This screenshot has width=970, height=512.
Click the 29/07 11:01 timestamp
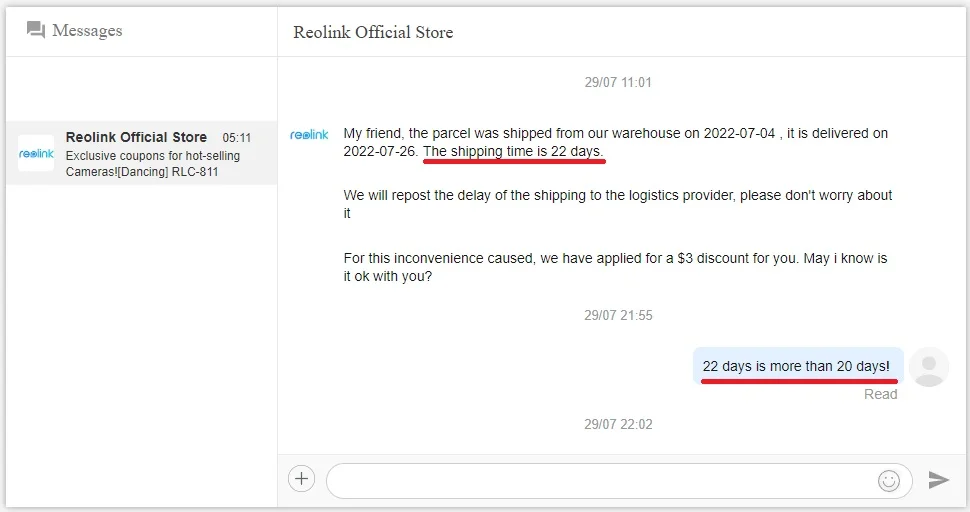618,82
